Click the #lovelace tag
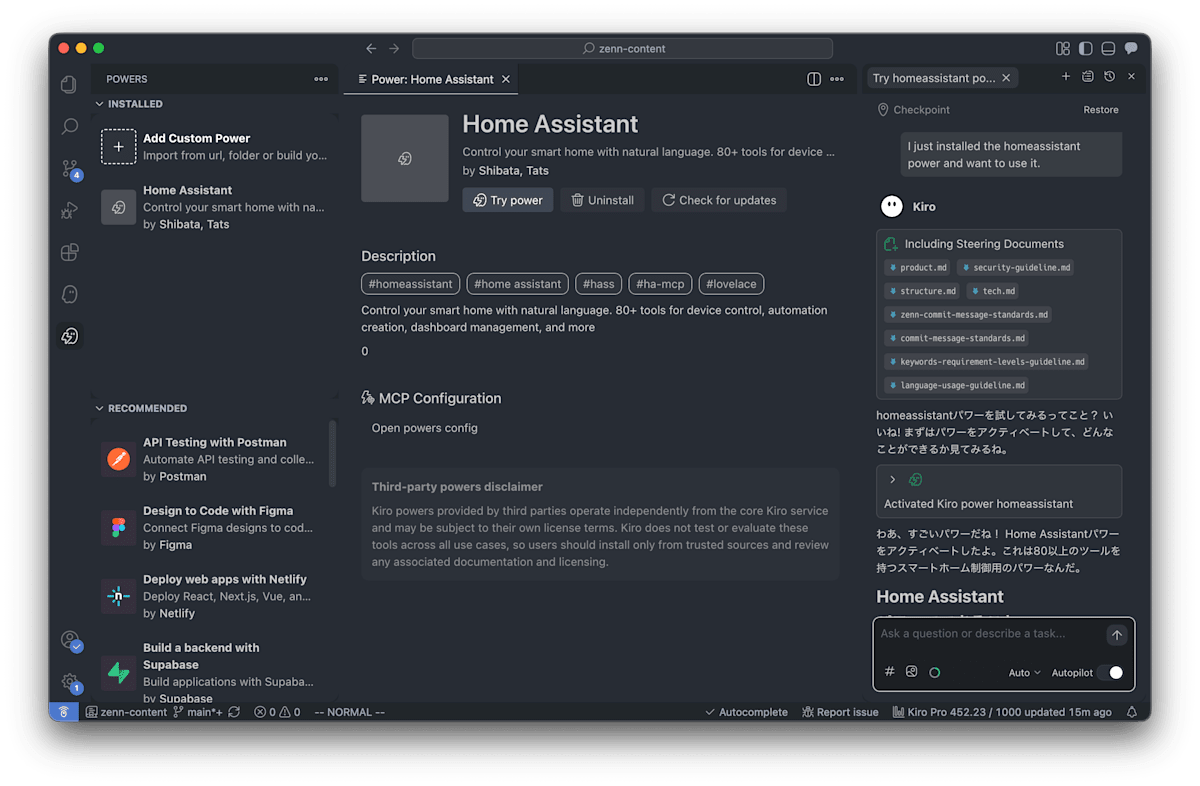The image size is (1200, 786). pos(731,284)
